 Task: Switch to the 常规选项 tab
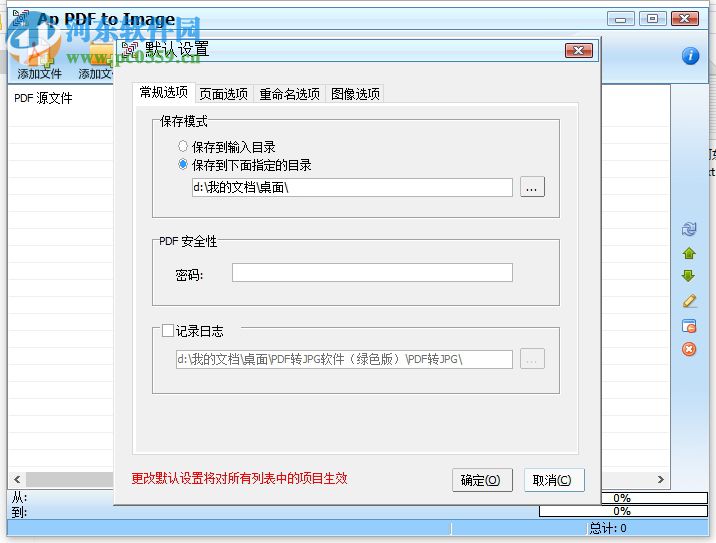pos(163,93)
